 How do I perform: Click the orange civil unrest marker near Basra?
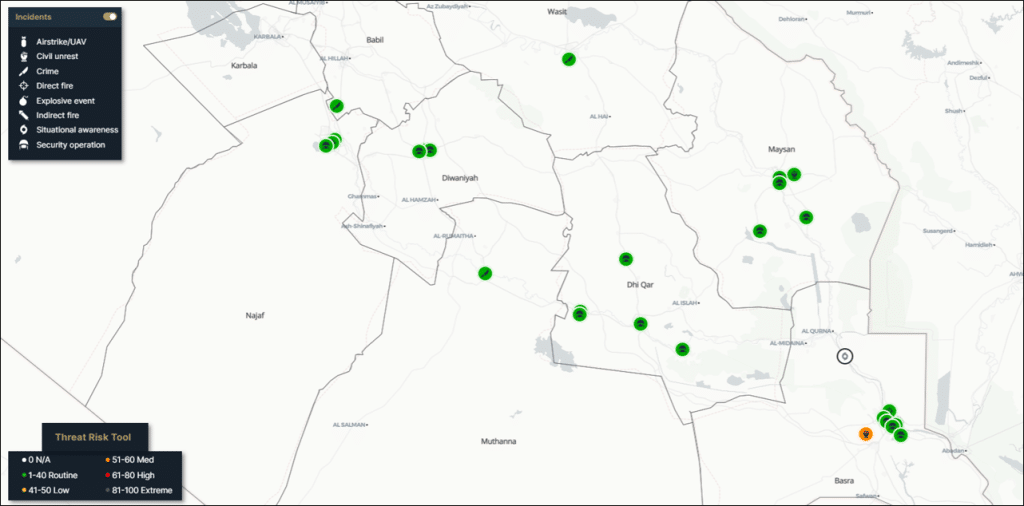click(x=866, y=434)
